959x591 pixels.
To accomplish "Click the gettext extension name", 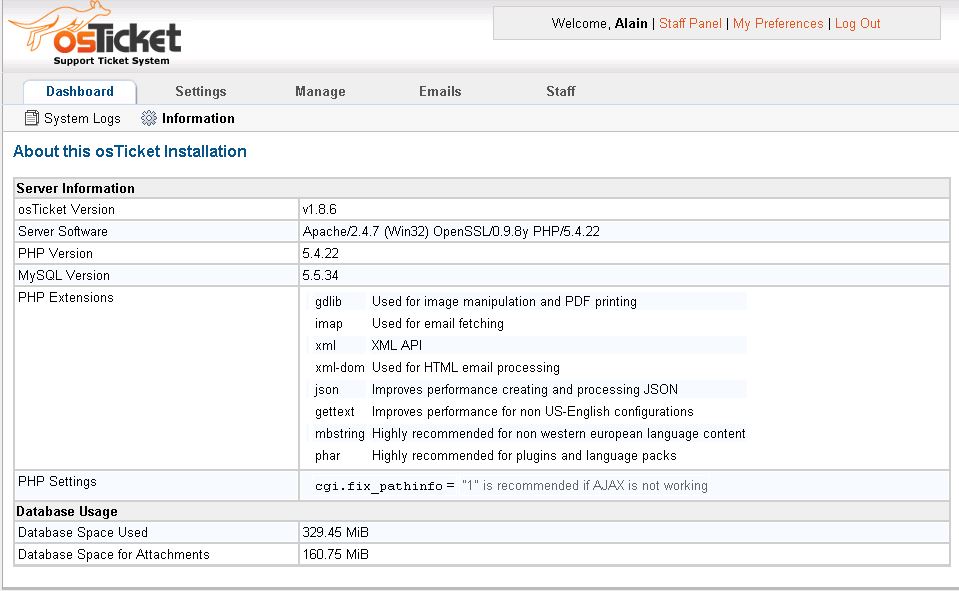I will pyautogui.click(x=335, y=412).
